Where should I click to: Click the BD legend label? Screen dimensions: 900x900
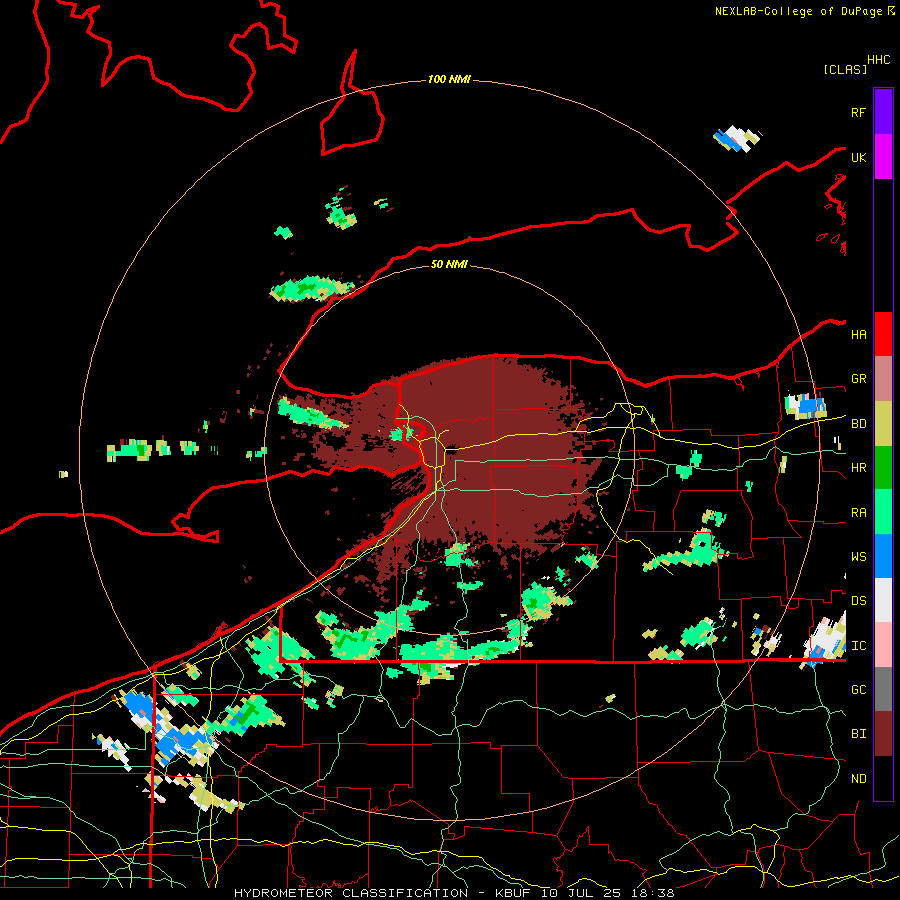(x=858, y=424)
